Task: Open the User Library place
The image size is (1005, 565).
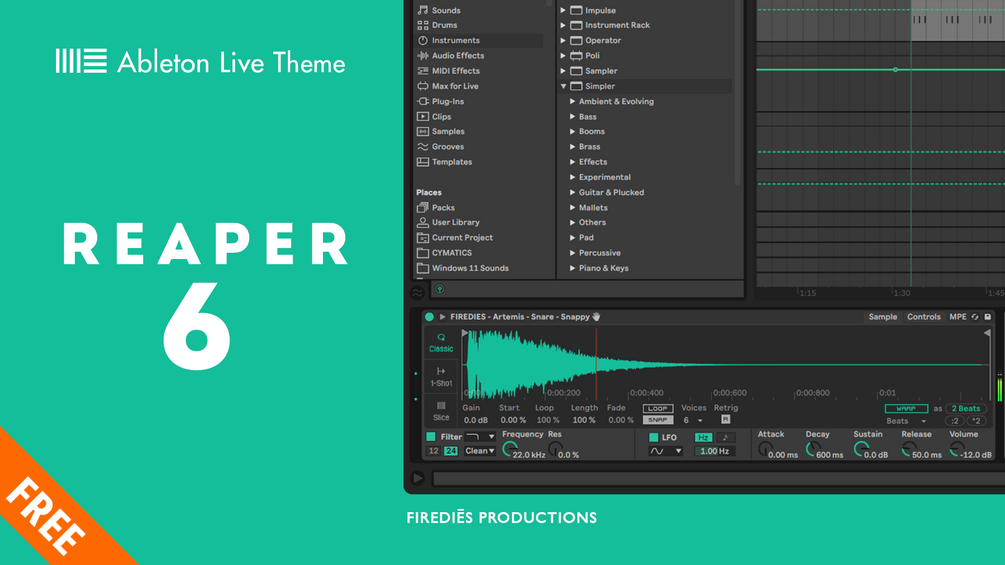Action: point(448,222)
